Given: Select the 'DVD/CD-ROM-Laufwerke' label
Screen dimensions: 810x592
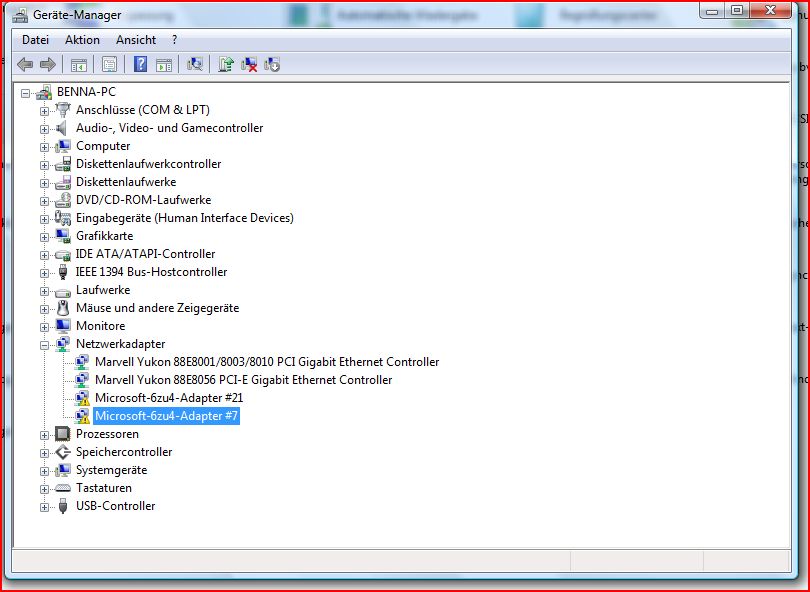Looking at the screenshot, I should [143, 200].
